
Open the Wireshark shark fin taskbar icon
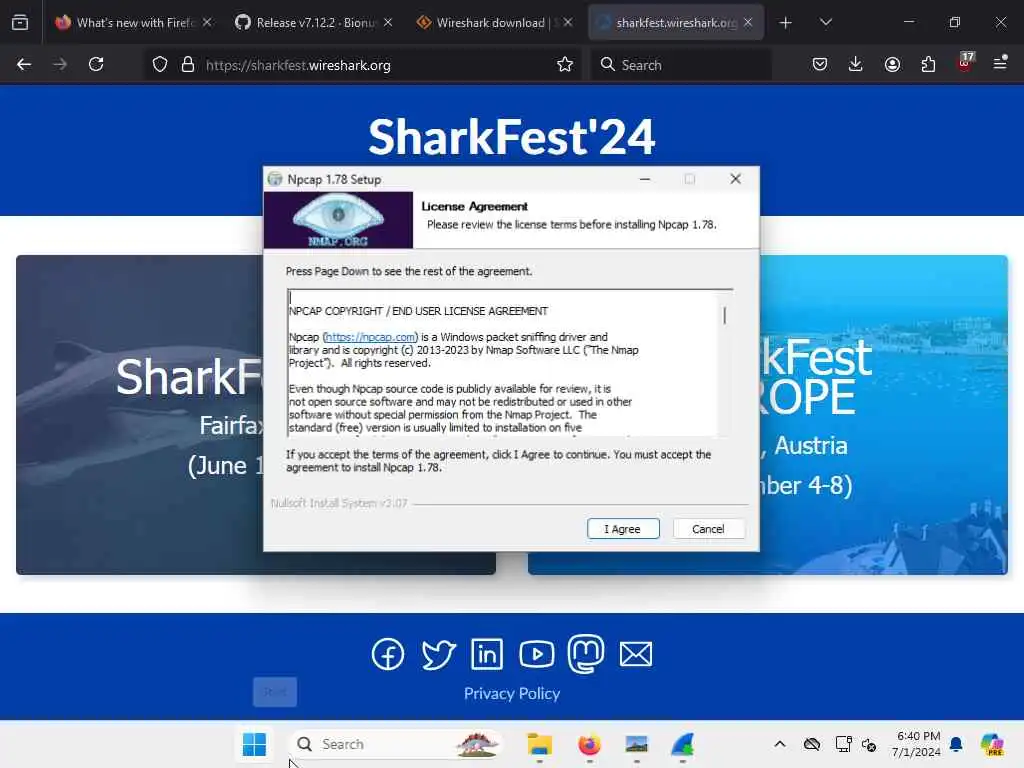click(682, 744)
